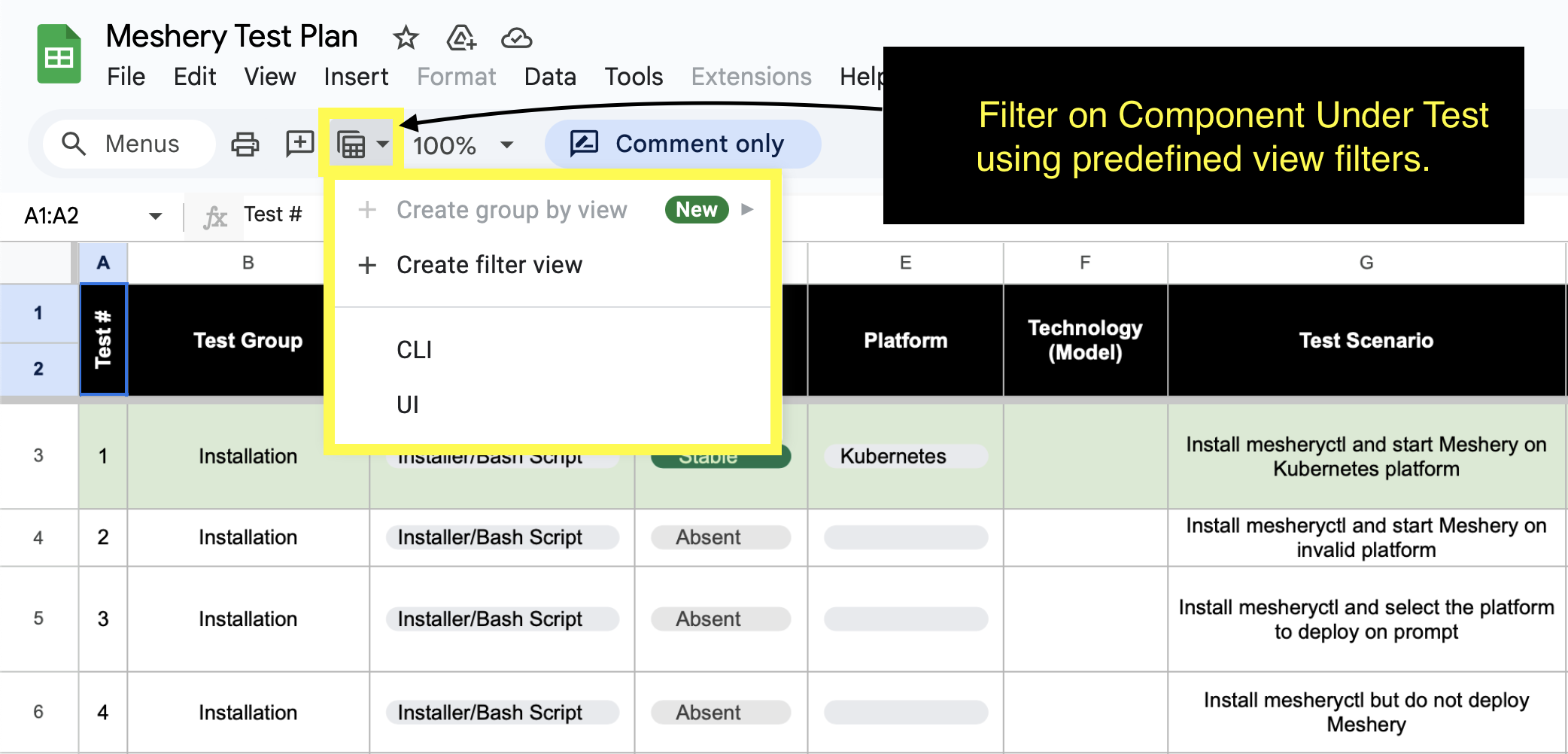Star the Meshery Test Plan spreadsheet
Viewport: 1568px width, 754px height.
[x=406, y=38]
